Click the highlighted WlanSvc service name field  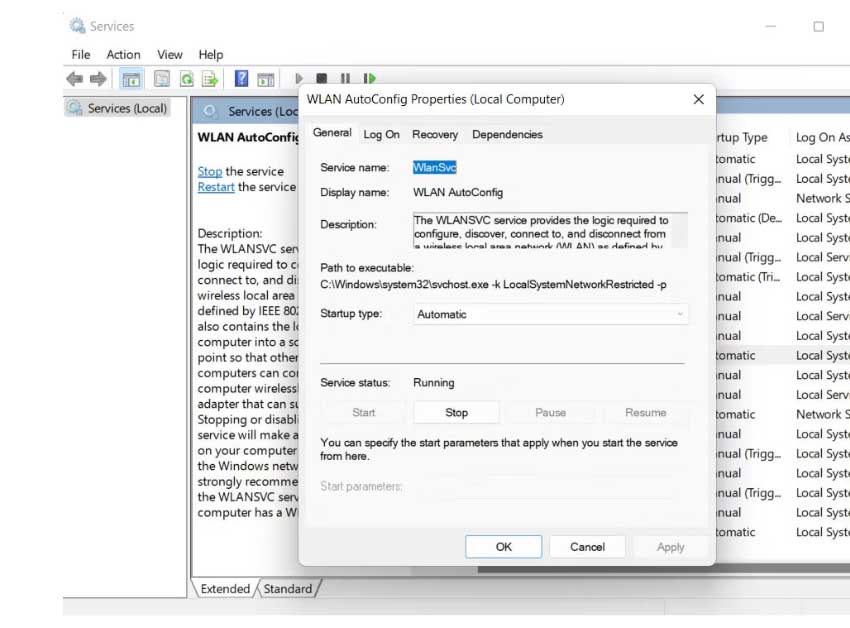[x=435, y=168]
